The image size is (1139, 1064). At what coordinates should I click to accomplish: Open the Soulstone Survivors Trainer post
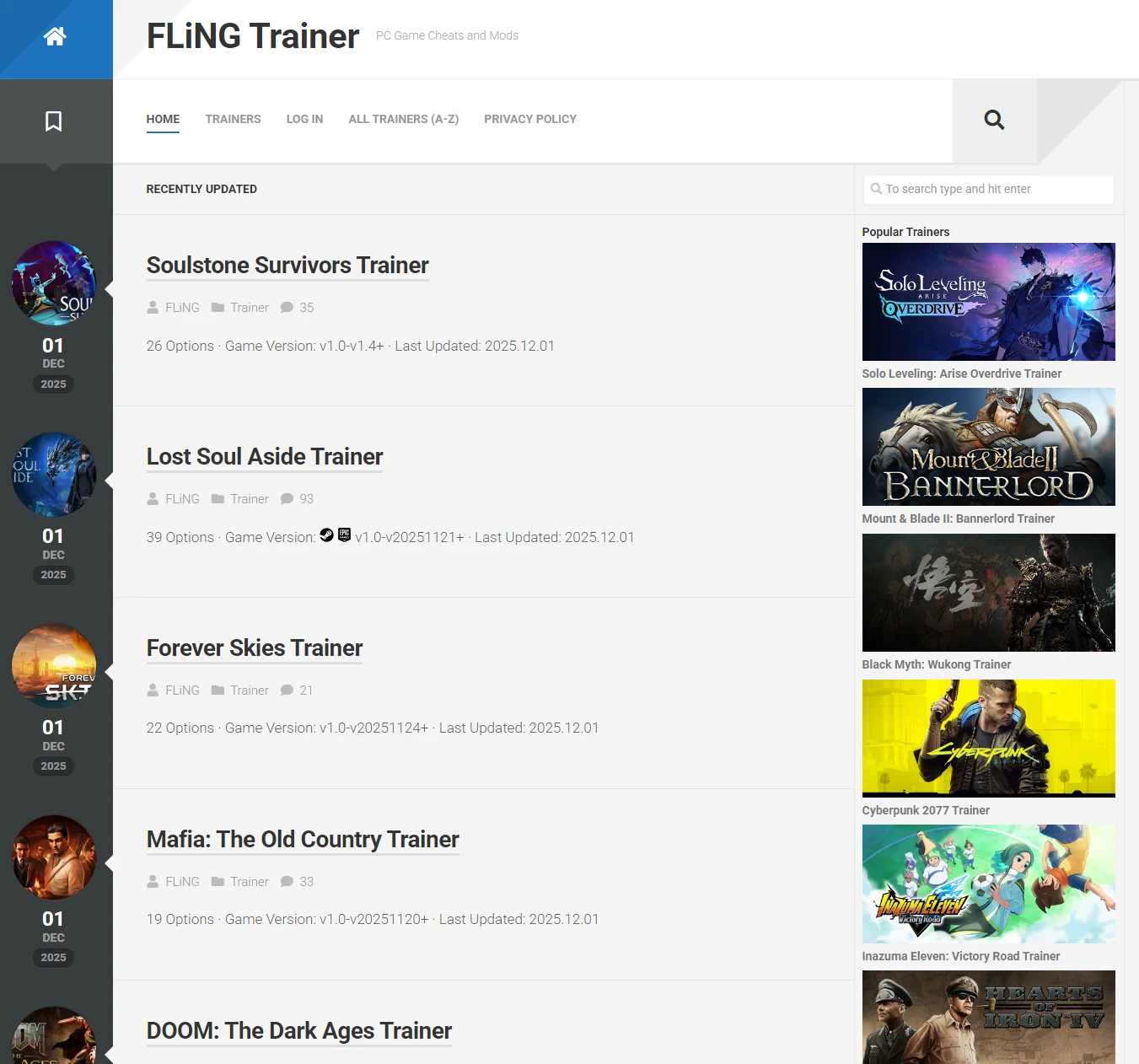tap(287, 266)
